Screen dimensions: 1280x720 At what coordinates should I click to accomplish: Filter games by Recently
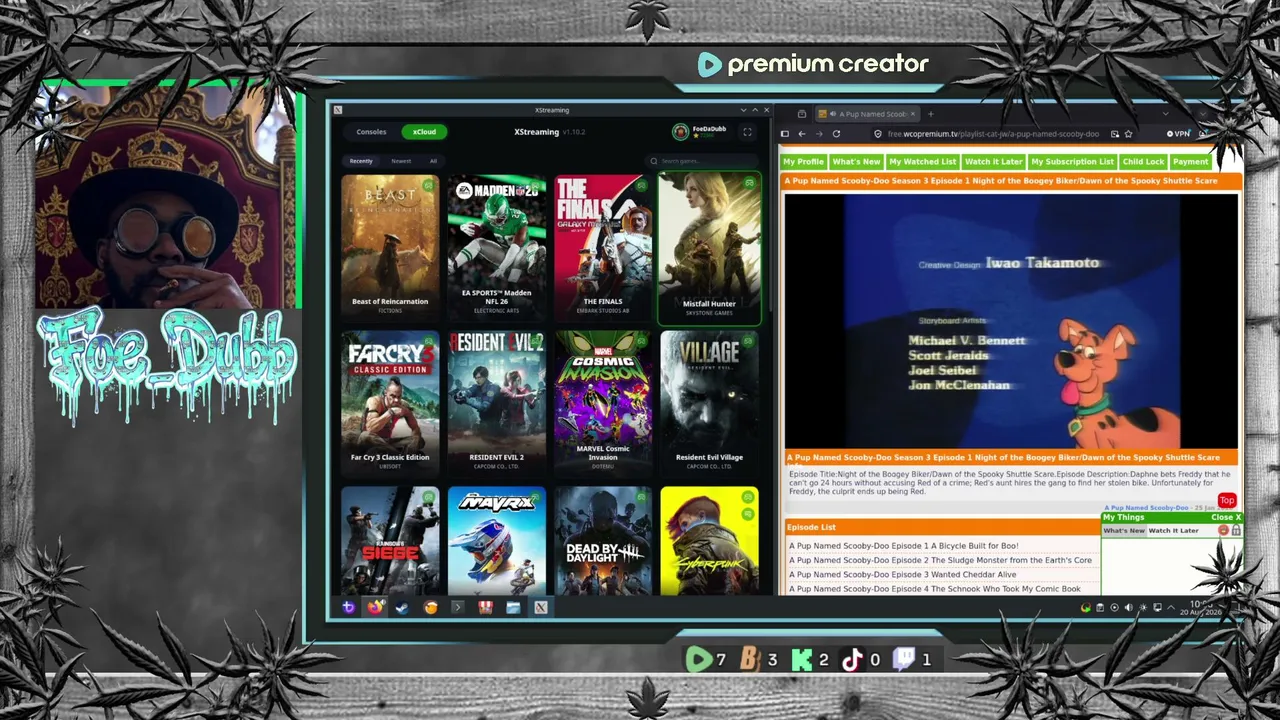361,161
